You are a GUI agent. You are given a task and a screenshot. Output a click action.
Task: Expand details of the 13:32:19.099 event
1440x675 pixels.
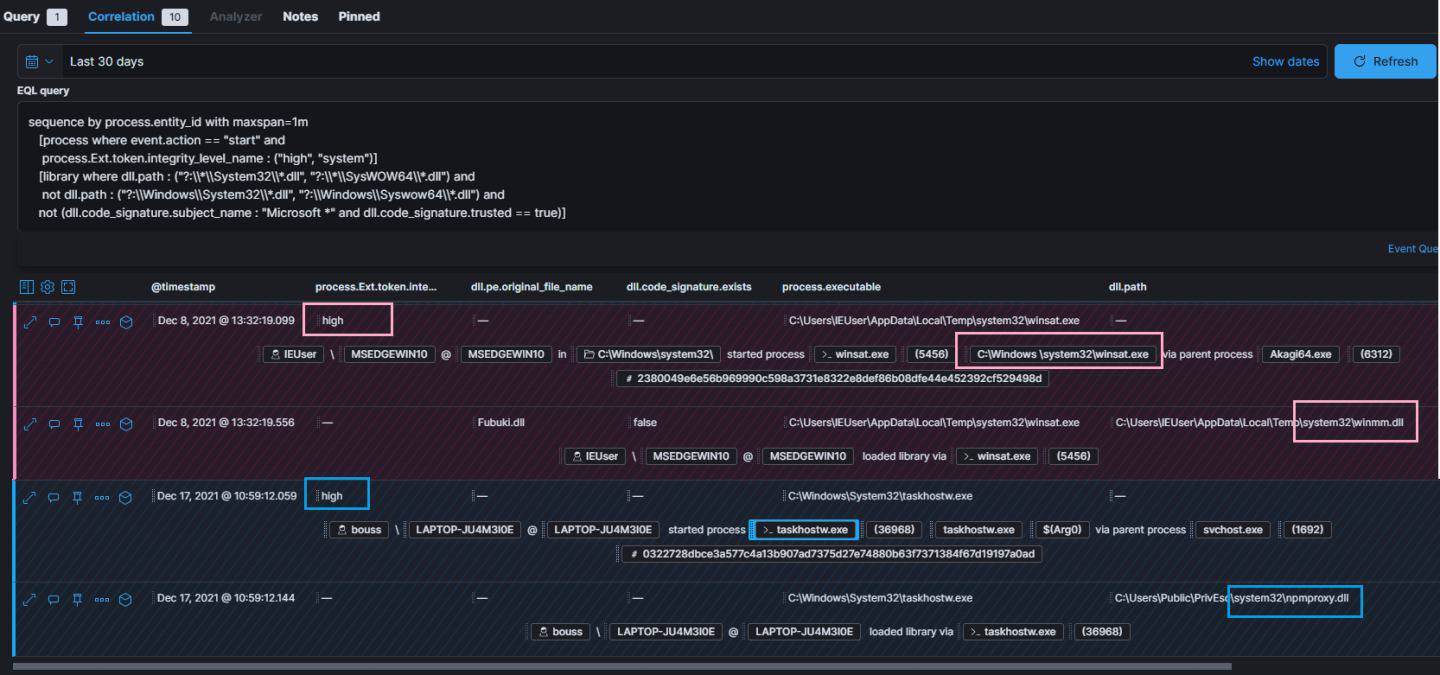coord(30,321)
